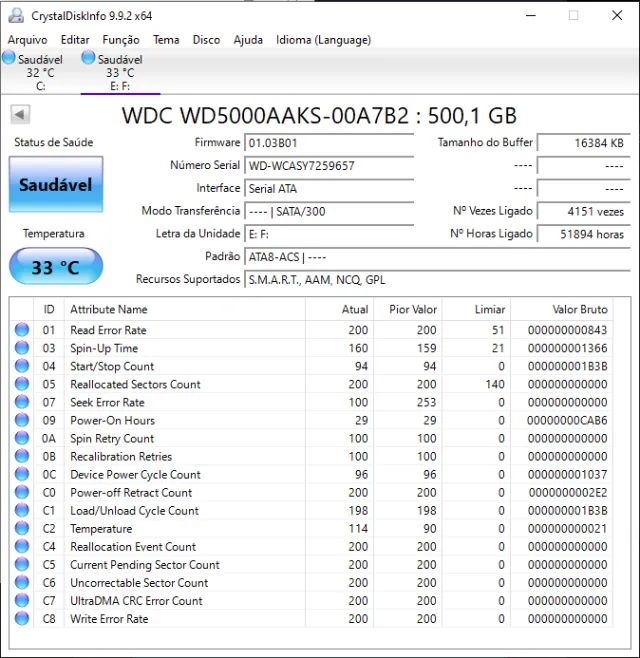
Task: Open the Função menu
Action: [121, 40]
